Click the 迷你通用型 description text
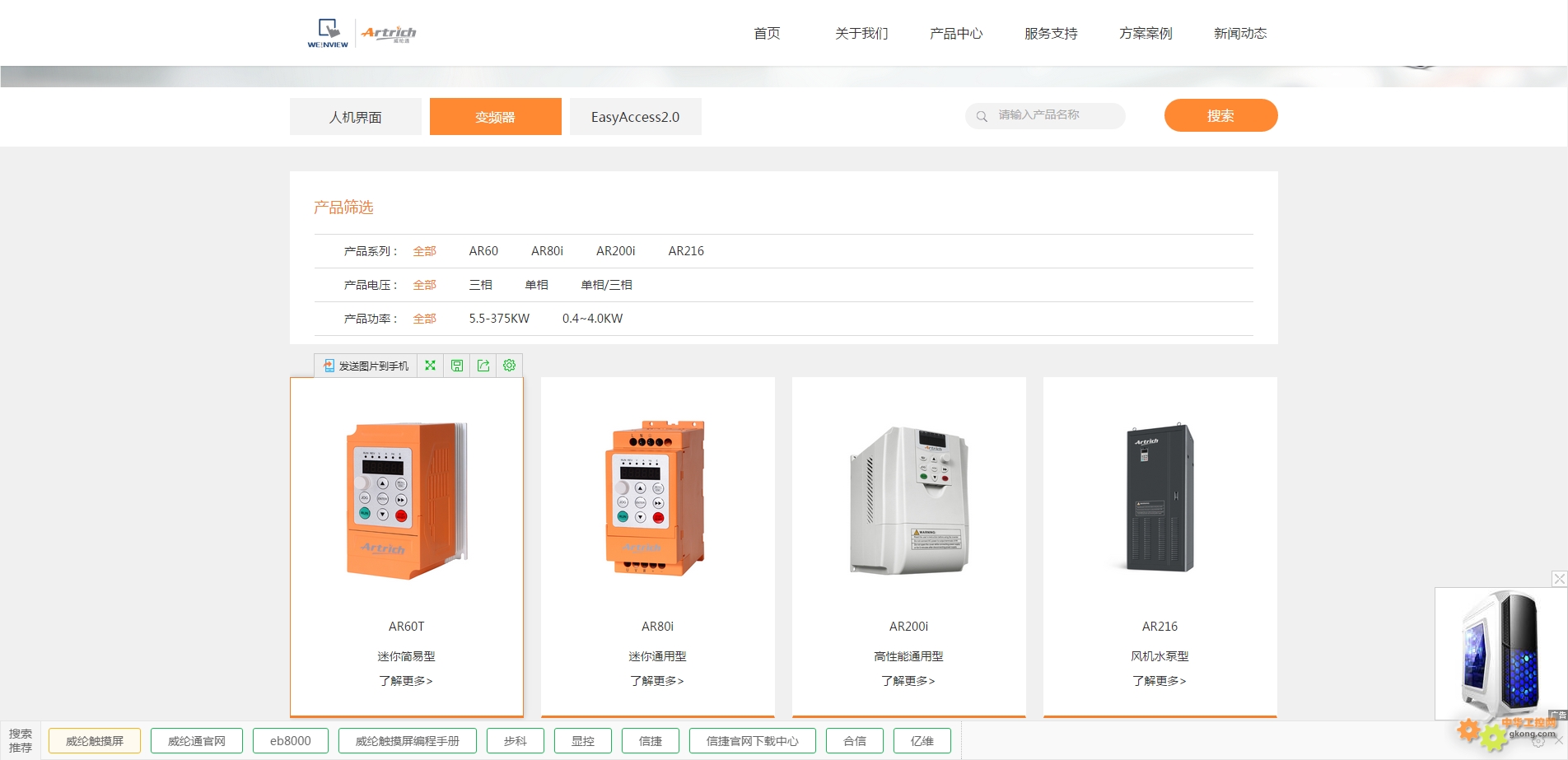The height and width of the screenshot is (760, 1568). click(x=657, y=656)
